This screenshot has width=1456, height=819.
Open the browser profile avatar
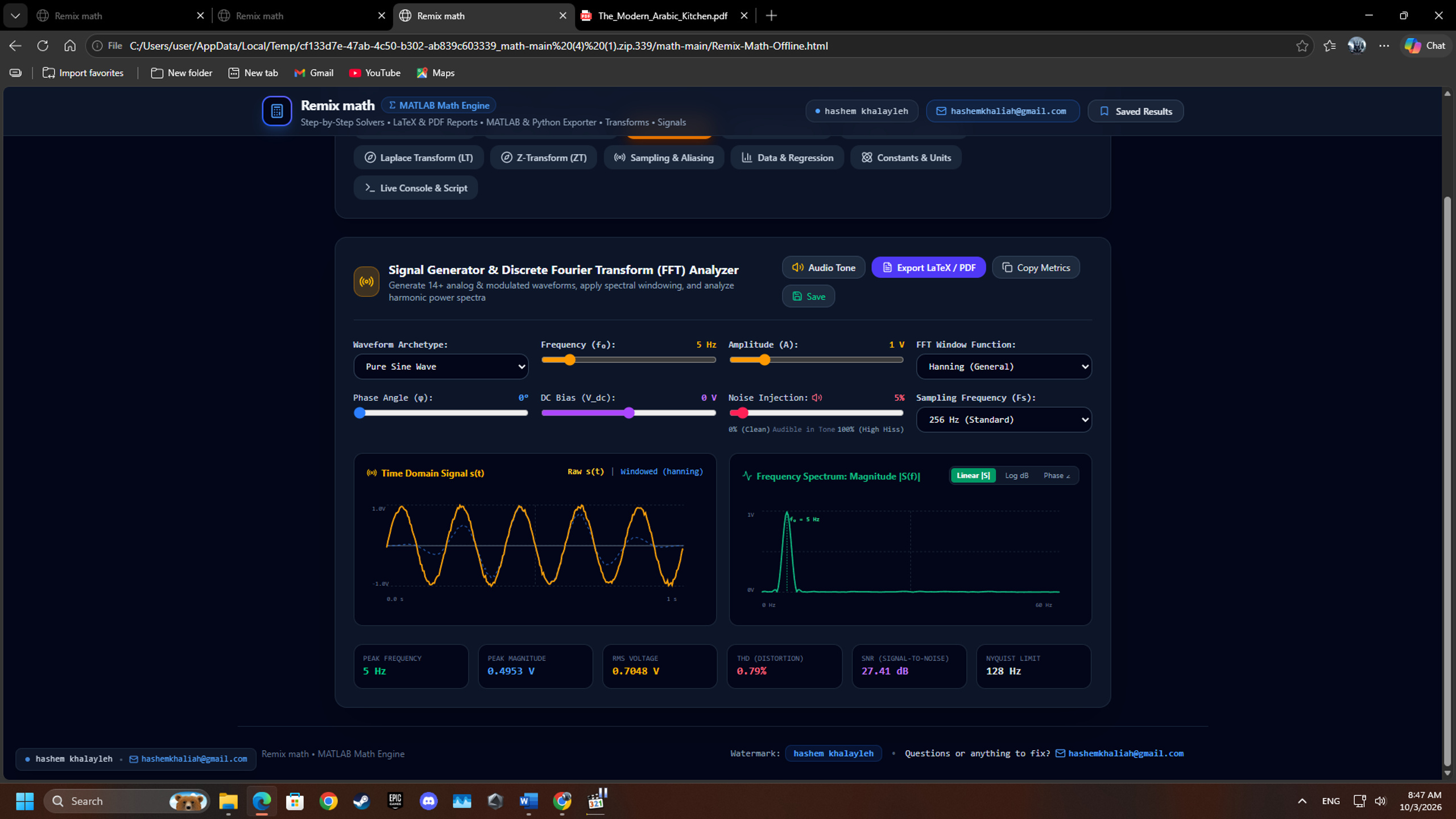point(1356,46)
